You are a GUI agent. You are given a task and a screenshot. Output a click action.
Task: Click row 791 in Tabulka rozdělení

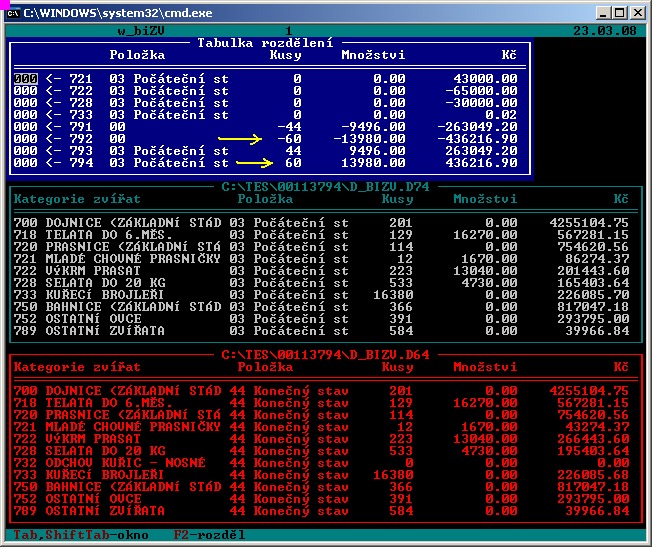click(266, 127)
